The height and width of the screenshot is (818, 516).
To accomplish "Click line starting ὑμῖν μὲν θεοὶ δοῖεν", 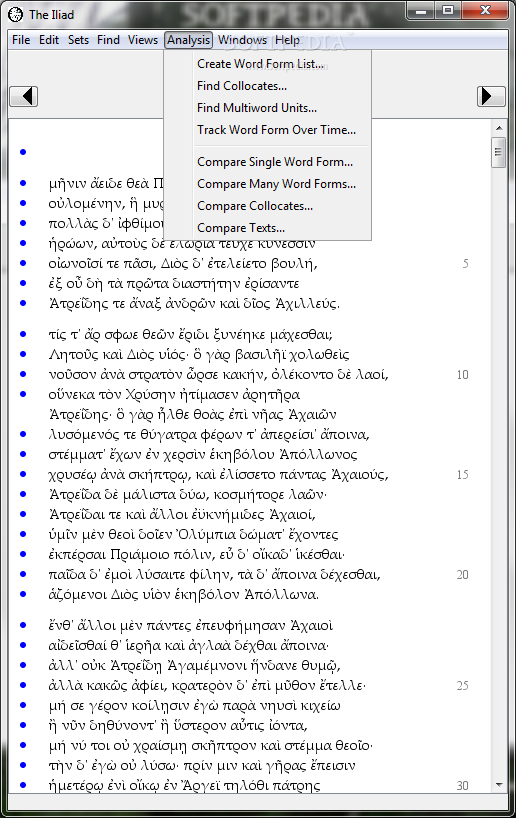I will point(194,534).
